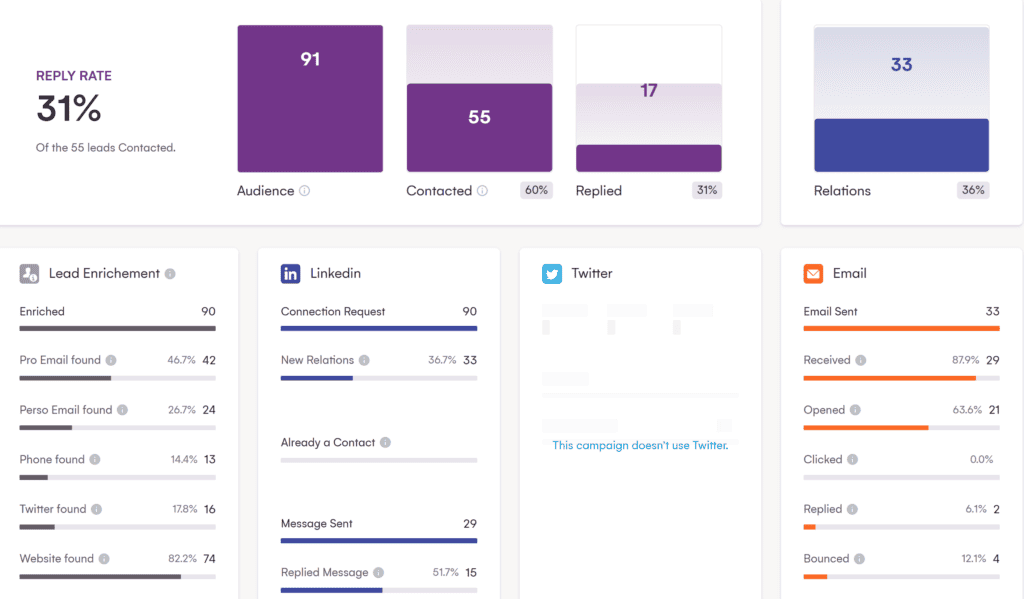Click the Twitter bird icon
The height and width of the screenshot is (599, 1024).
pos(552,273)
